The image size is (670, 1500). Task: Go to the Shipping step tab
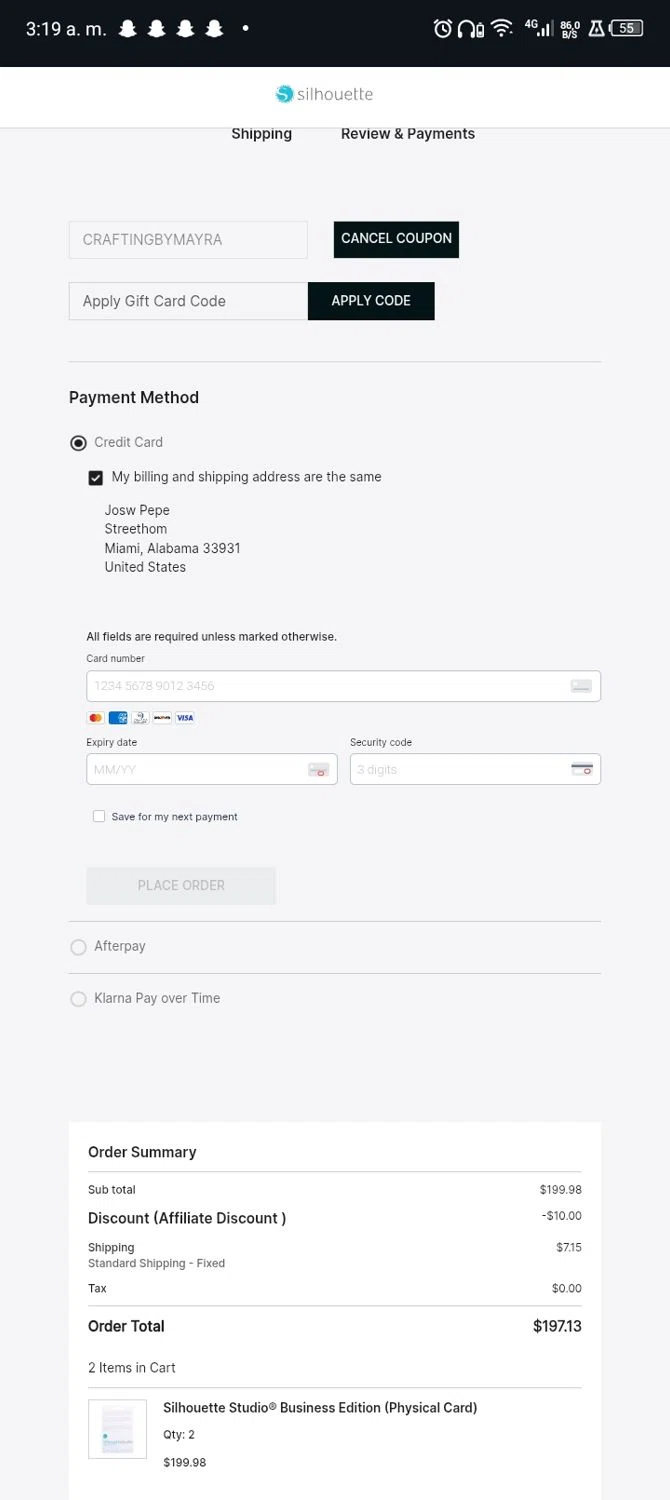[261, 134]
